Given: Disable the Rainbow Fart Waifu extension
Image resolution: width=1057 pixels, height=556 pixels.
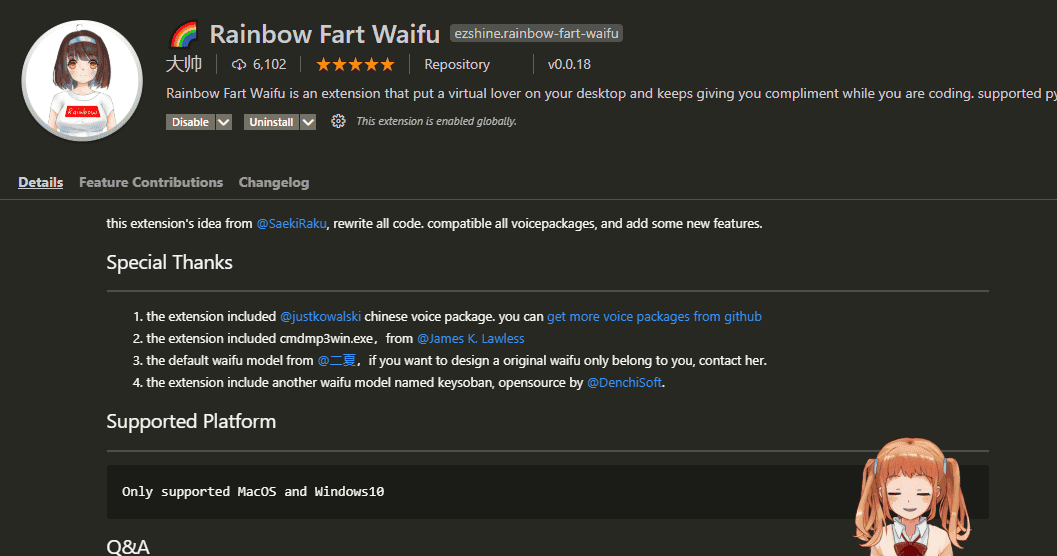Looking at the screenshot, I should click(x=190, y=122).
